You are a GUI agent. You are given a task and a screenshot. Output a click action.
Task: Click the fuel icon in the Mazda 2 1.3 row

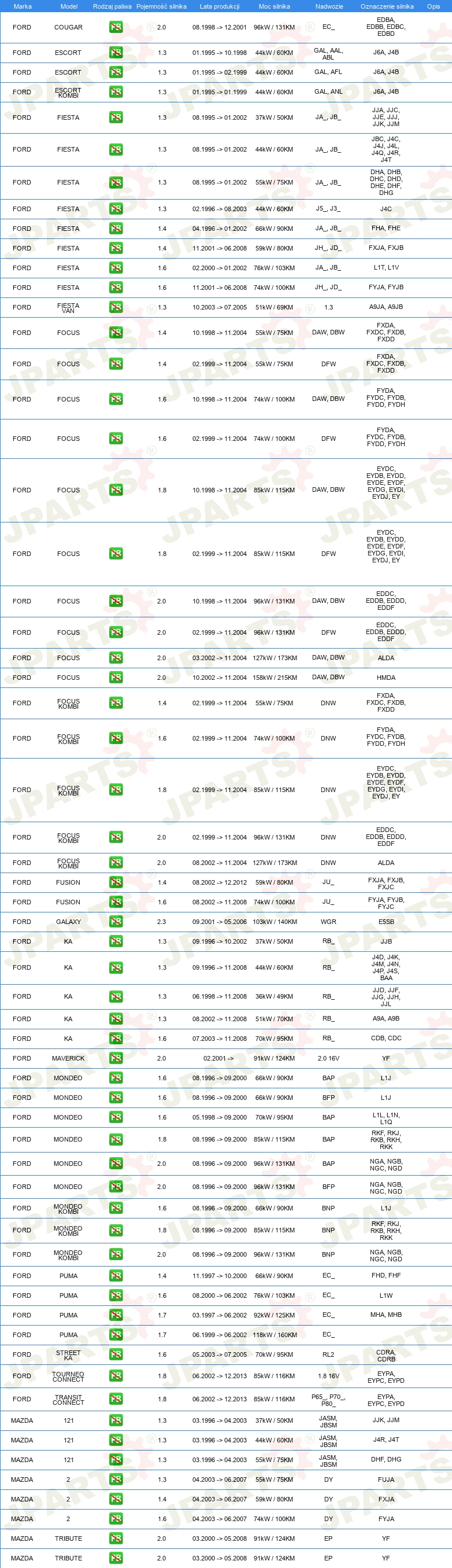(x=116, y=1479)
